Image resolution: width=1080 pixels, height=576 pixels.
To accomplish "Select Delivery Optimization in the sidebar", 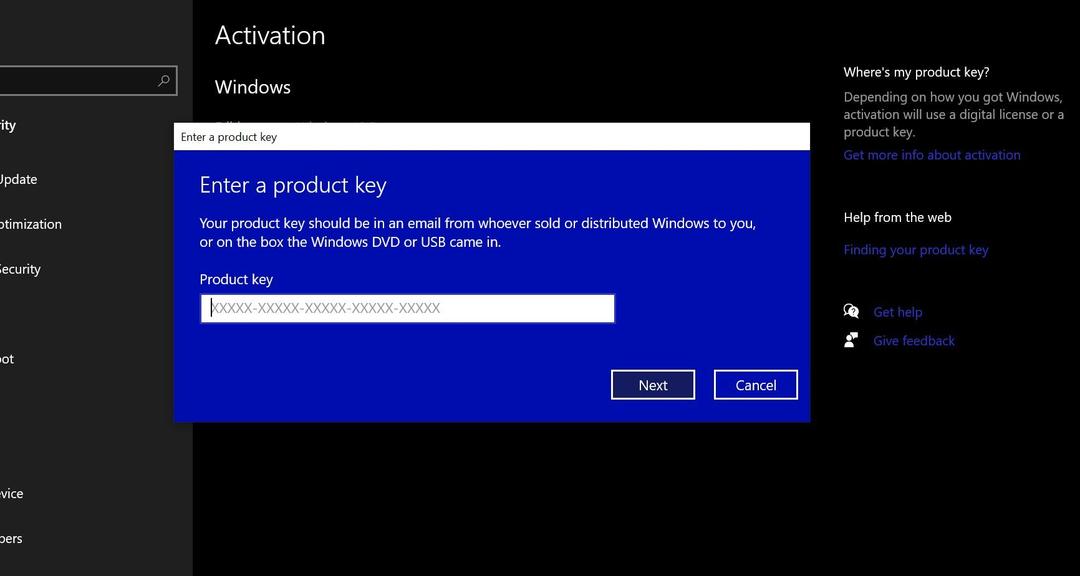I will coord(30,224).
